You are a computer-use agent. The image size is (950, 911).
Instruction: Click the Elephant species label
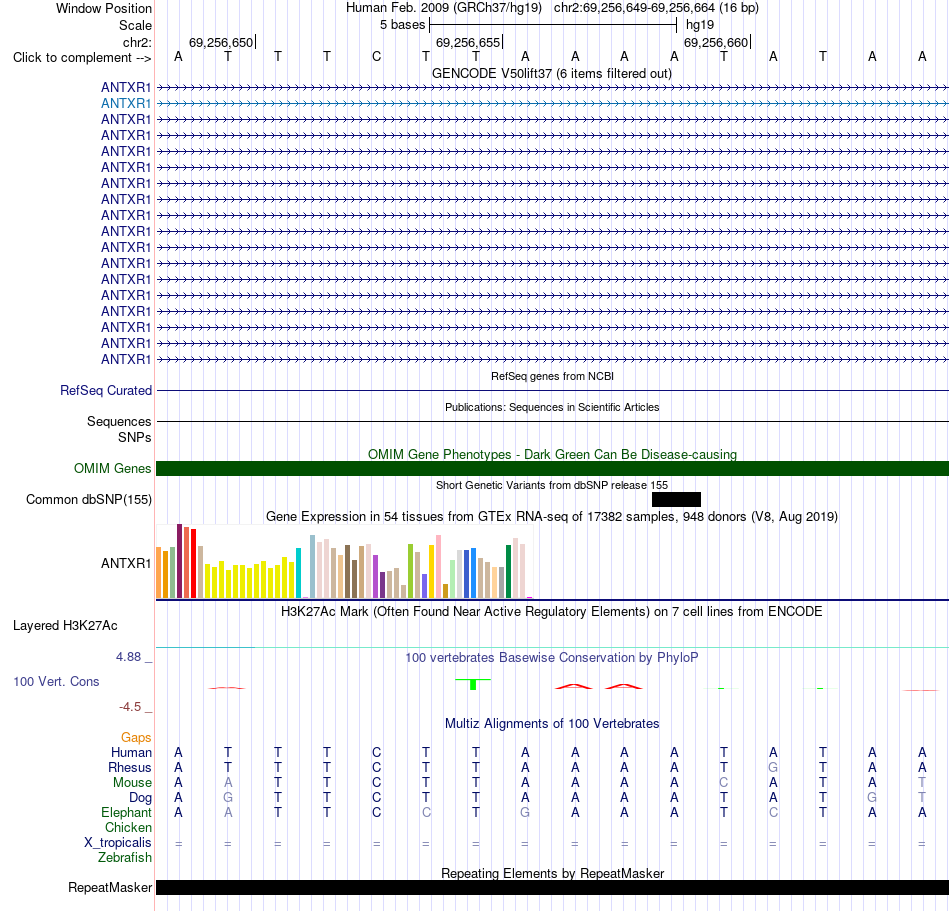[x=127, y=812]
